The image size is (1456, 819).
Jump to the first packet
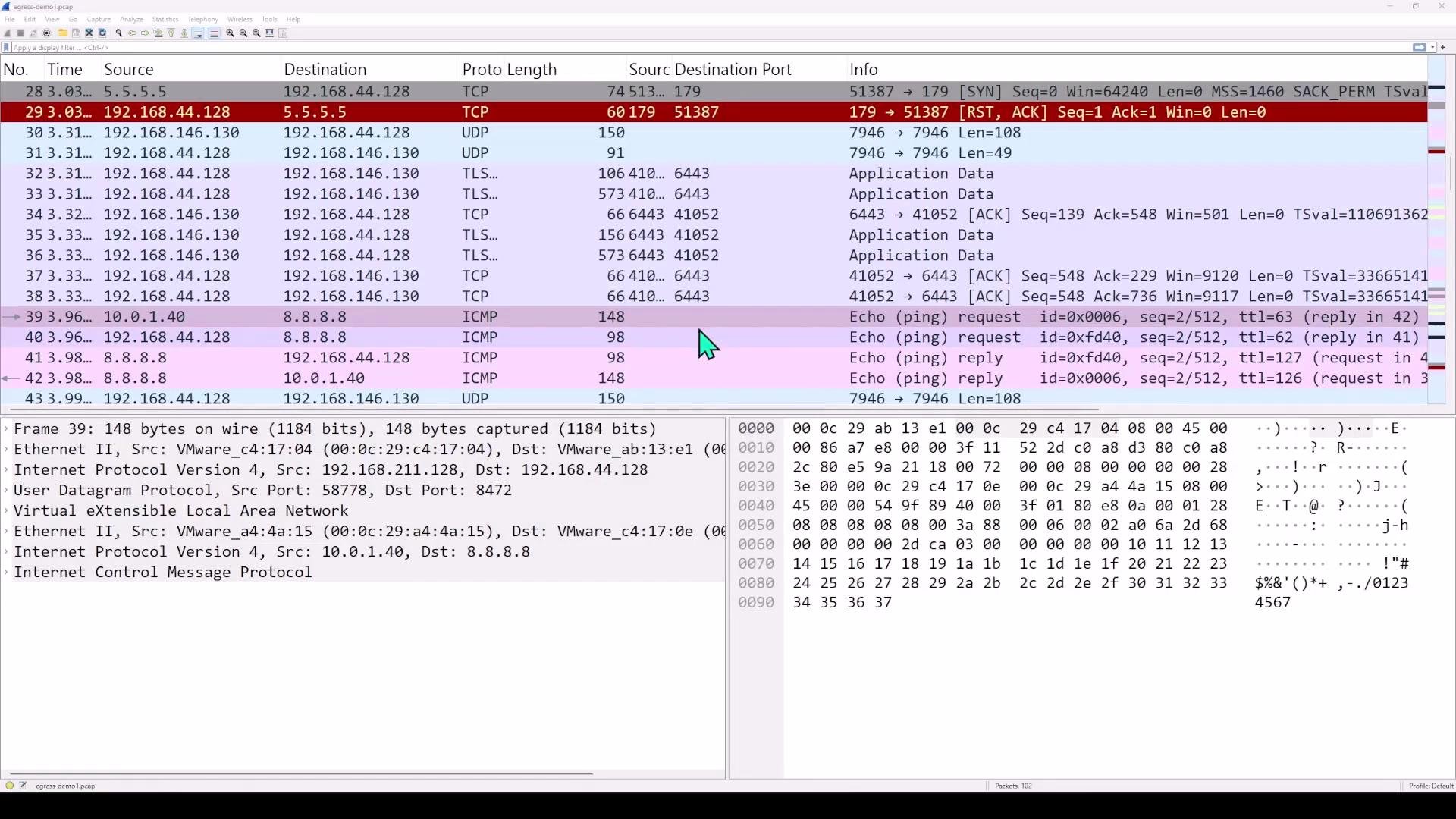click(x=171, y=33)
